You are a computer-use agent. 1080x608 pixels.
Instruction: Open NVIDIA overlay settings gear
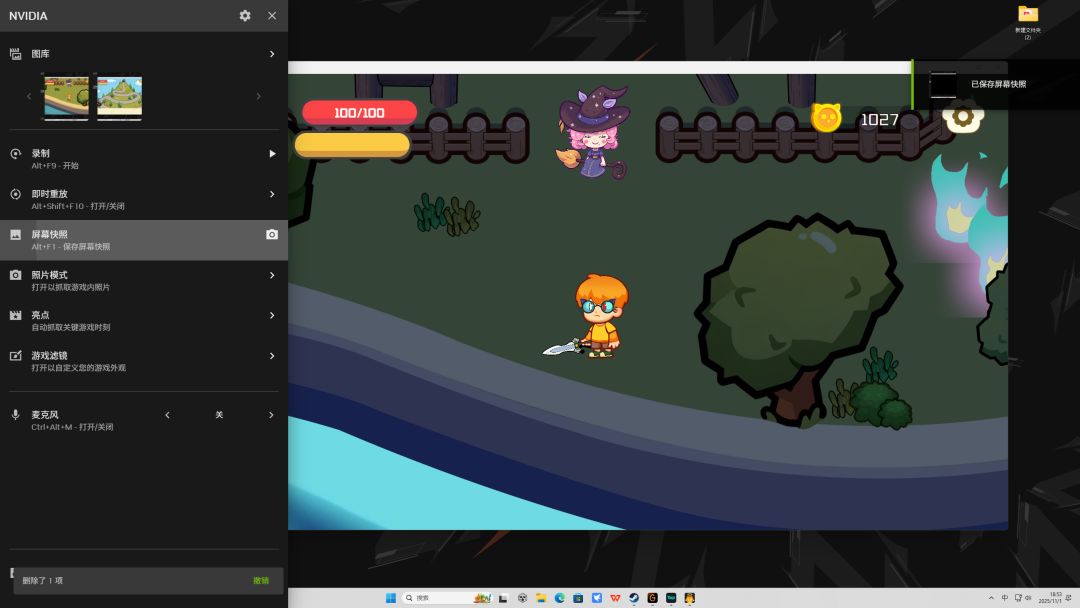(245, 15)
